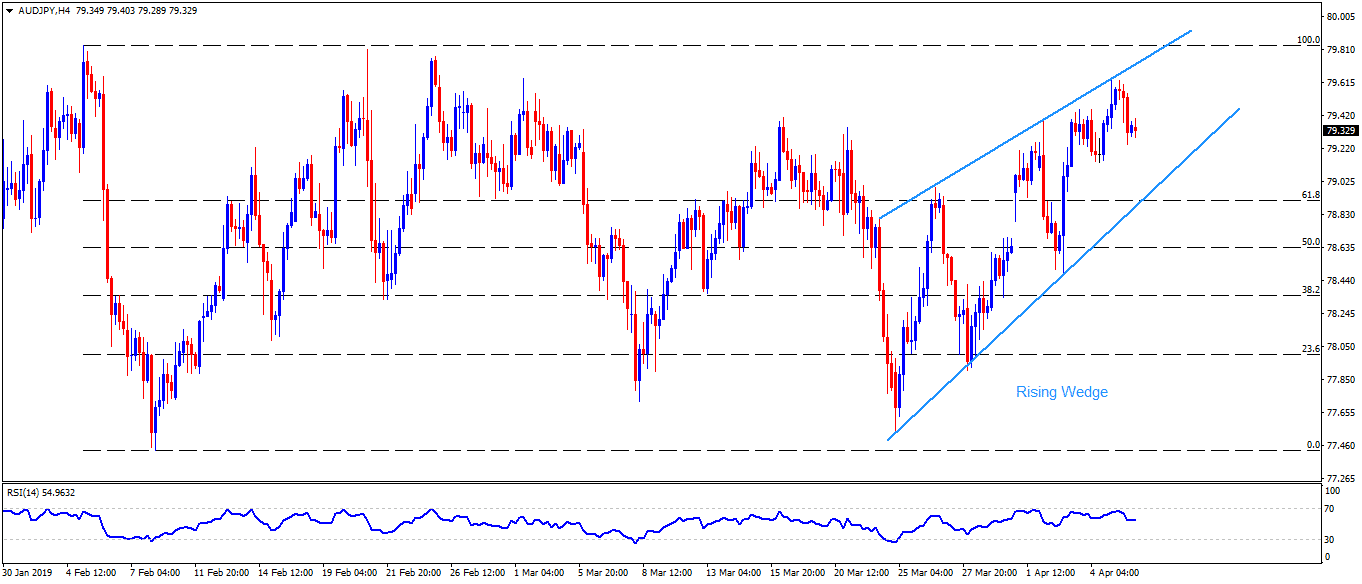Click the current price tag 79.329
The image size is (1362, 584).
point(1340,130)
